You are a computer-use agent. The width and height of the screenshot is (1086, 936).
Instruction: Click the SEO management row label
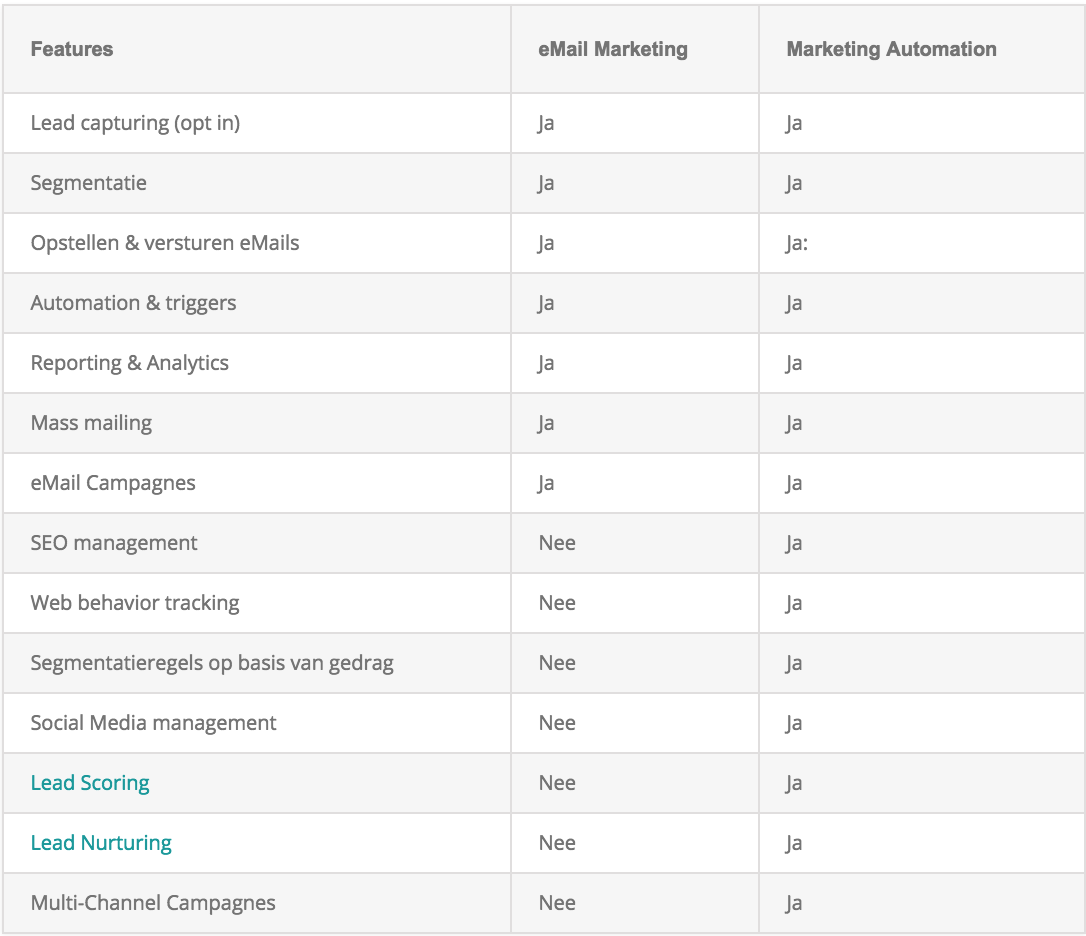[x=114, y=543]
